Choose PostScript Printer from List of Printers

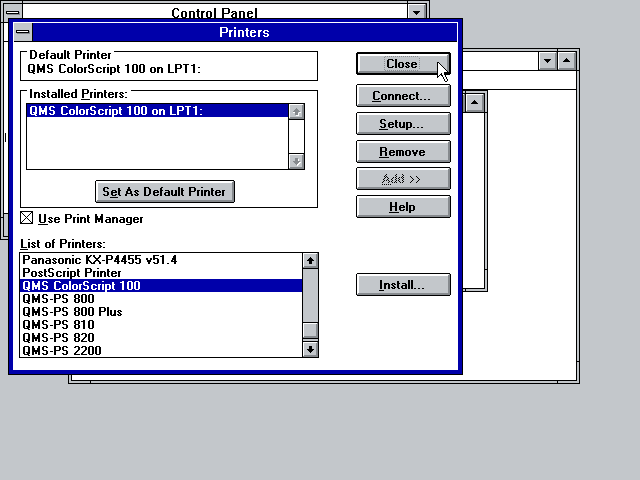tap(72, 273)
